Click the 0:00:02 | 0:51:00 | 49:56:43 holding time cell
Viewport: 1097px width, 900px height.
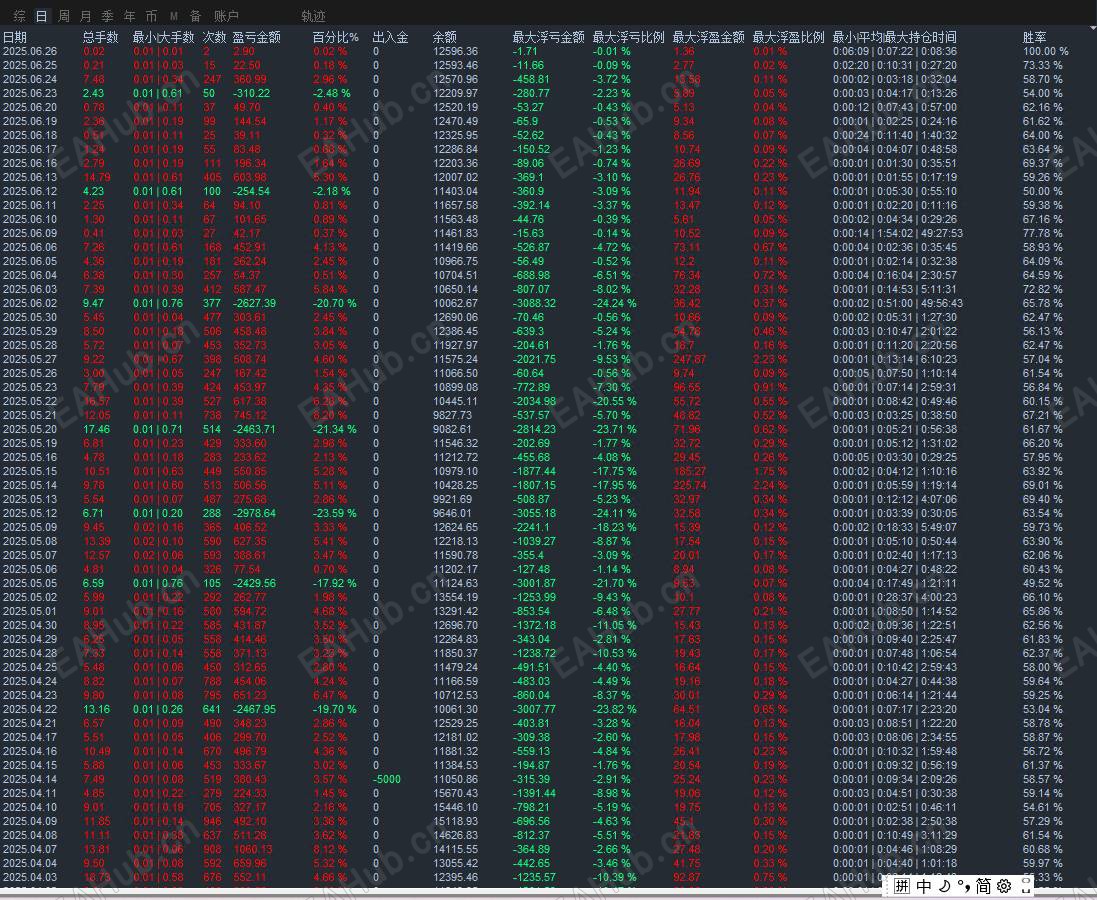click(898, 303)
